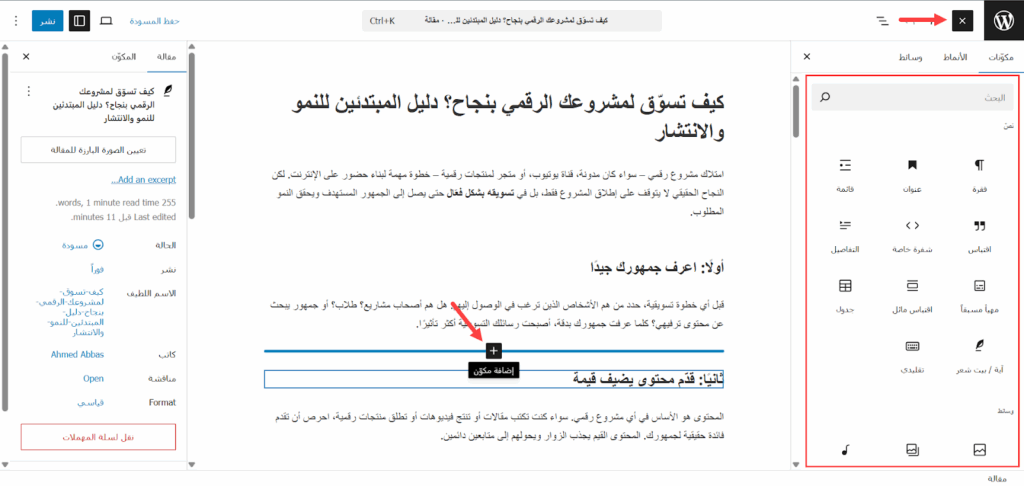The image size is (1024, 486).
Task: Open the مسودة status dropdown
Action: point(84,246)
